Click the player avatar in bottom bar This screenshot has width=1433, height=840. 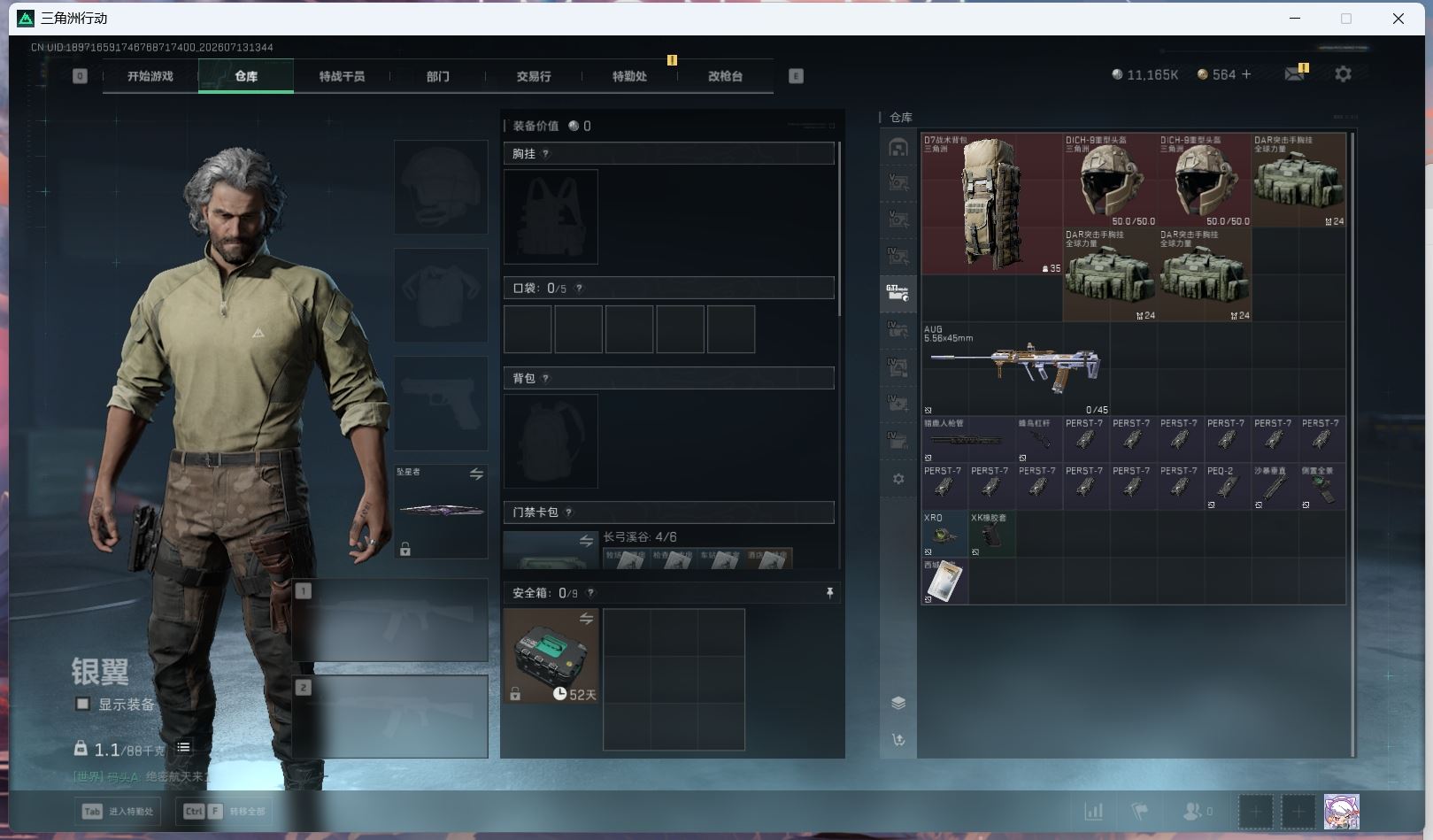(1341, 812)
